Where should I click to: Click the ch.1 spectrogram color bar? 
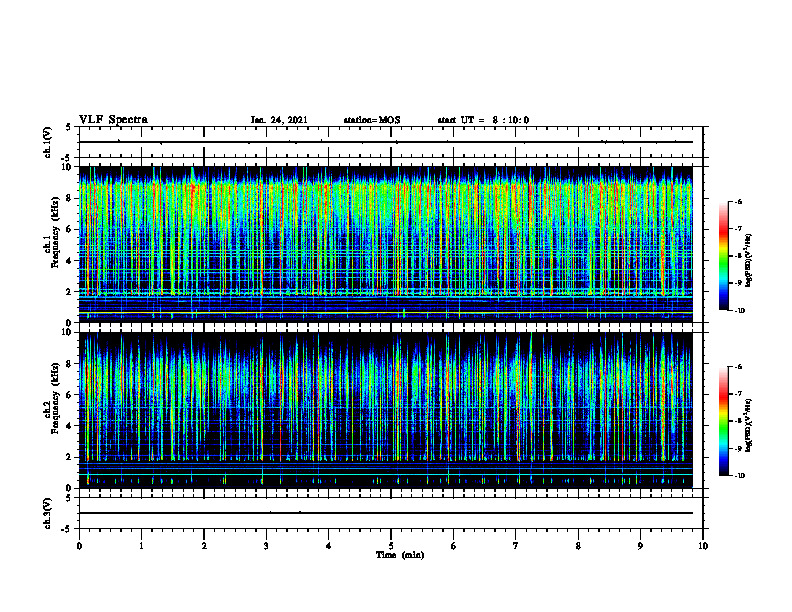pyautogui.click(x=723, y=256)
